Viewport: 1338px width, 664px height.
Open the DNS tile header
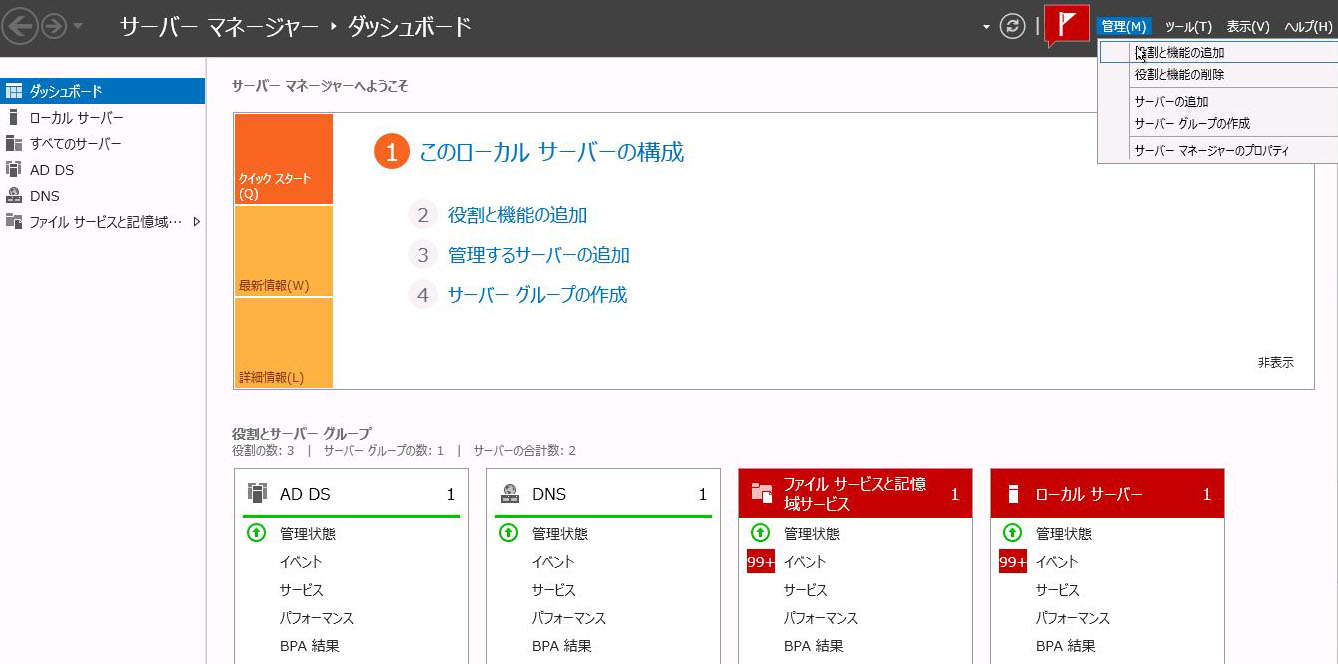click(x=603, y=494)
